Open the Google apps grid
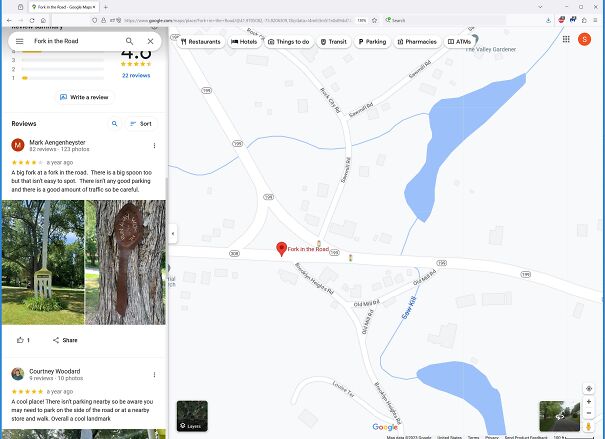This screenshot has width=605, height=439. click(566, 39)
